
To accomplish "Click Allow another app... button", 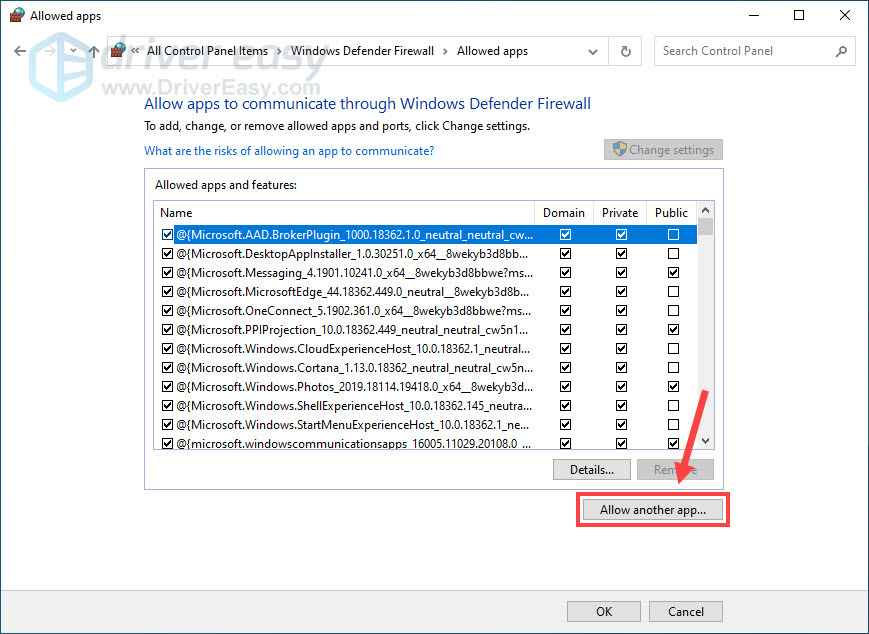I will pos(653,510).
